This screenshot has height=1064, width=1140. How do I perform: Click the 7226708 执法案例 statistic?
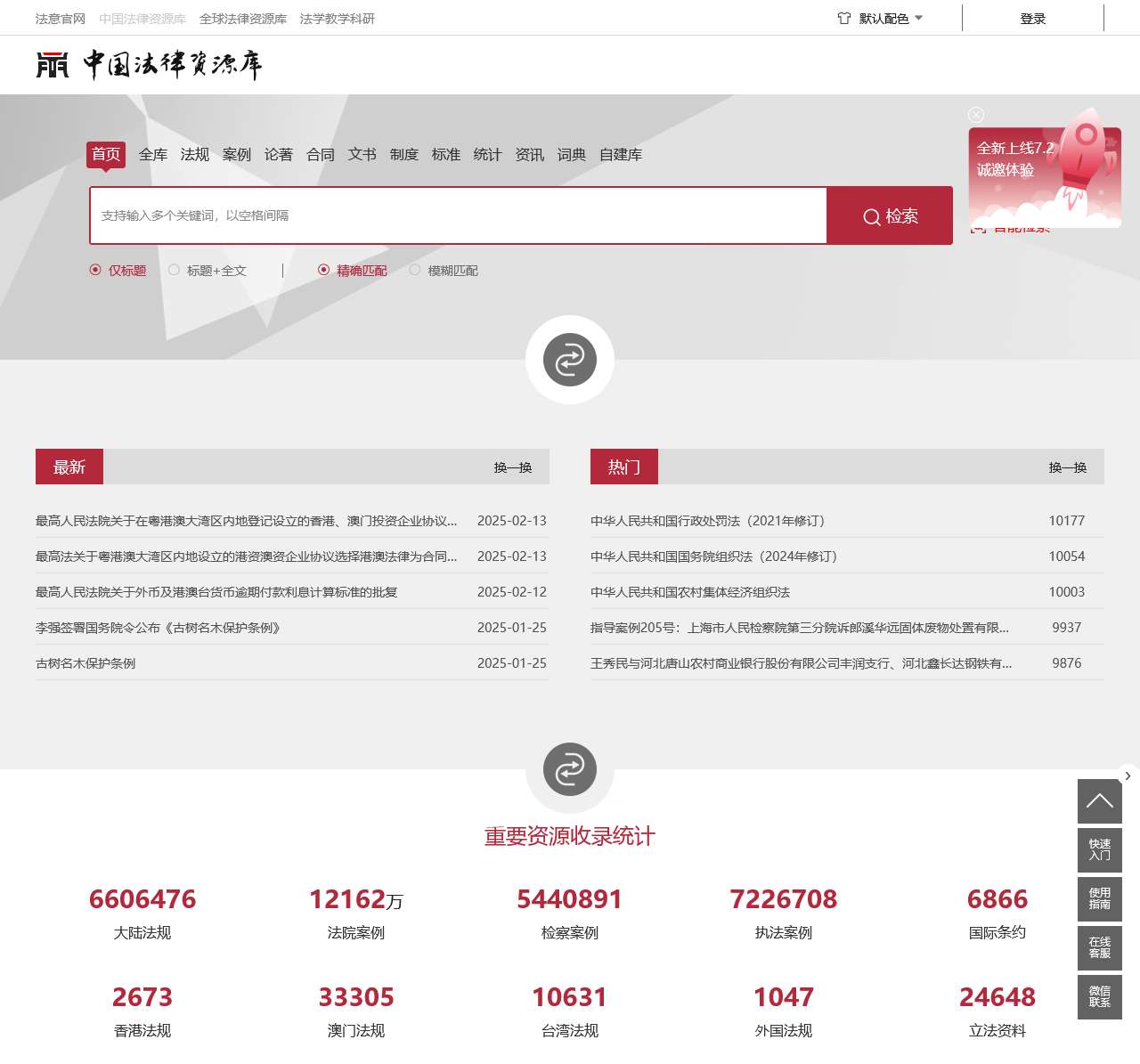784,914
